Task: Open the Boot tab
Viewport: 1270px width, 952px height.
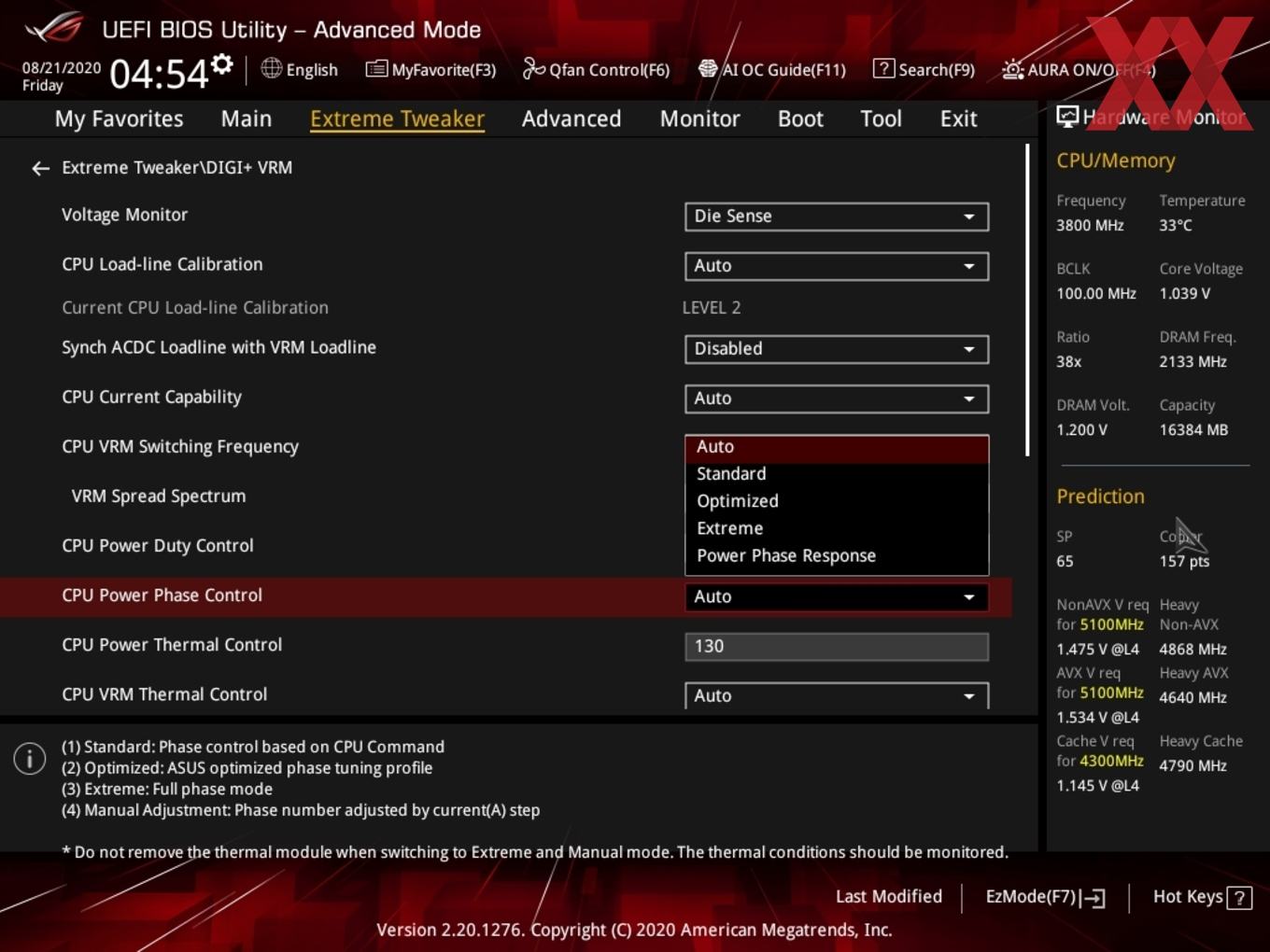Action: click(x=800, y=119)
